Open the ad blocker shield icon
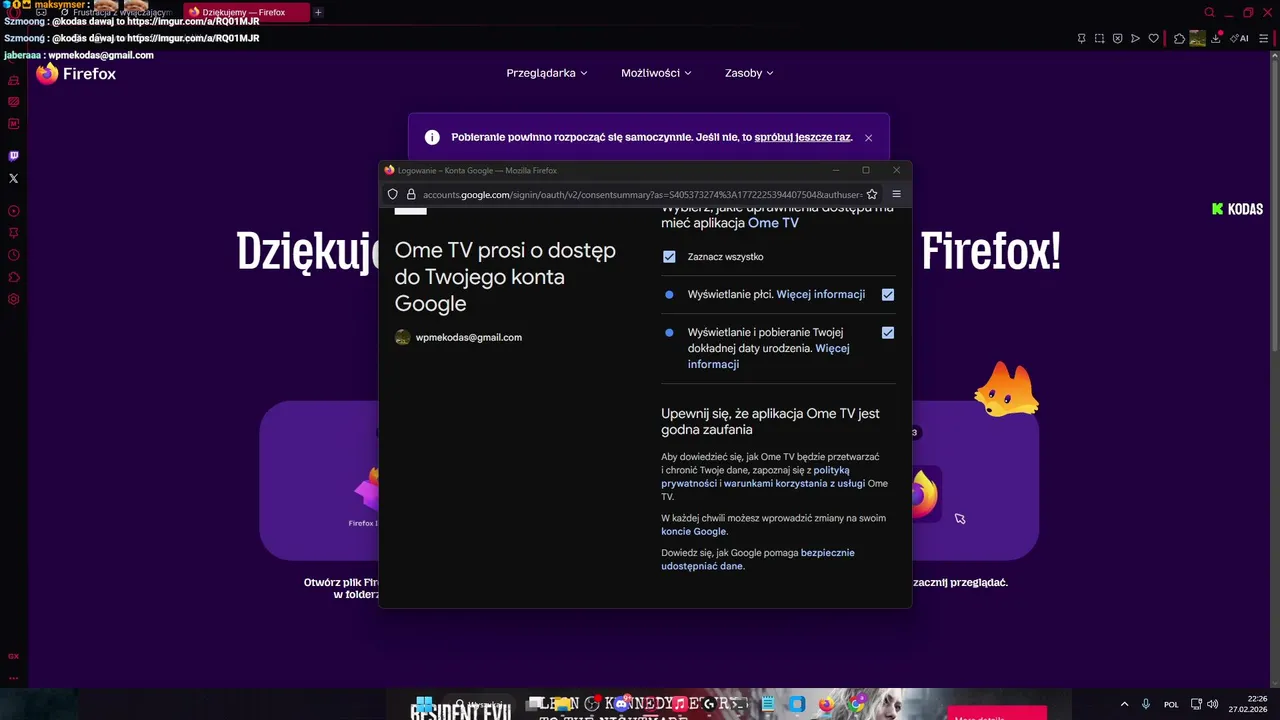1280x720 pixels. coord(1117,39)
